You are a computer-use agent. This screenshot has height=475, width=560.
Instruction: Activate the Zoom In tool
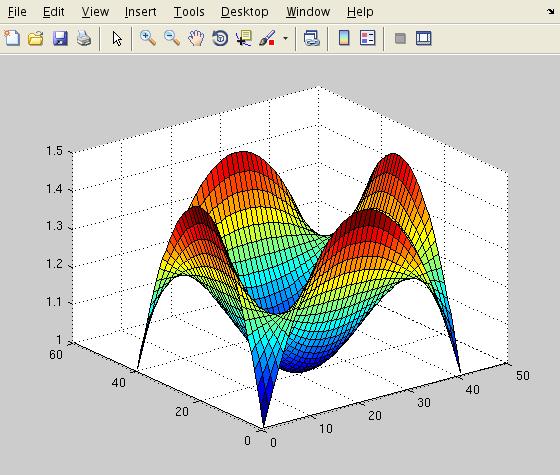point(148,38)
